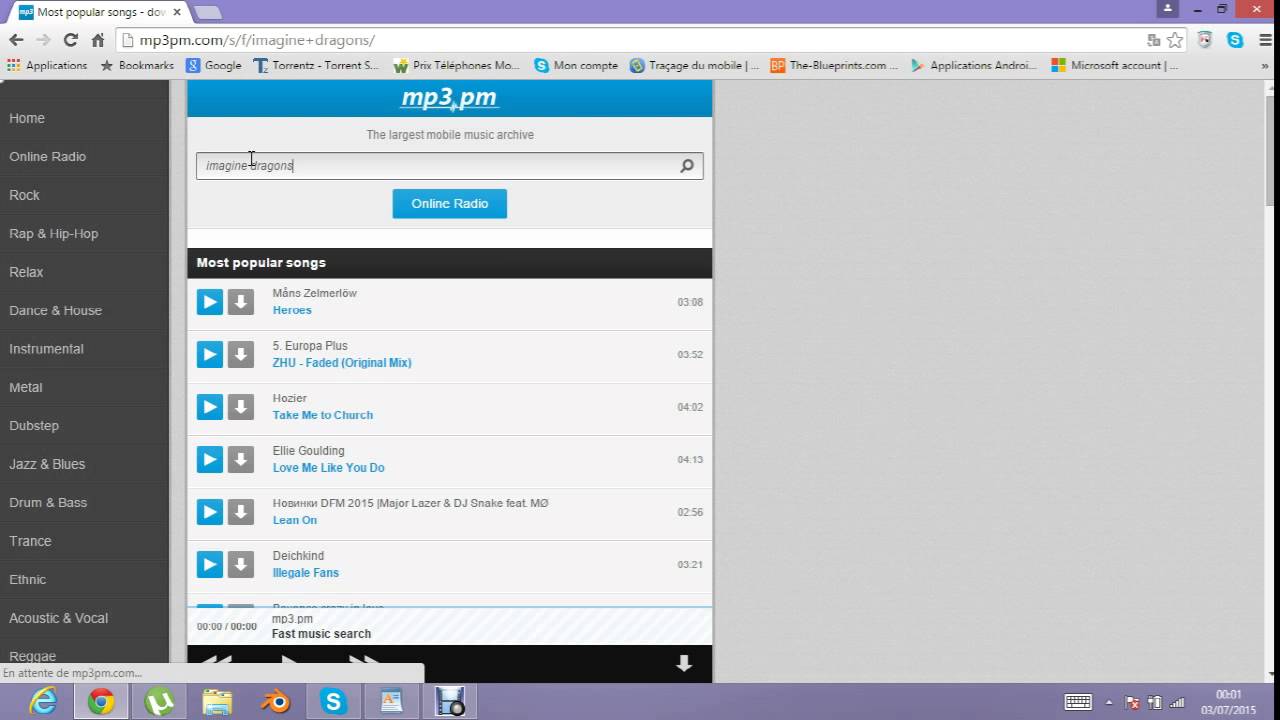
Task: Go to the browser home page
Action: (x=98, y=40)
